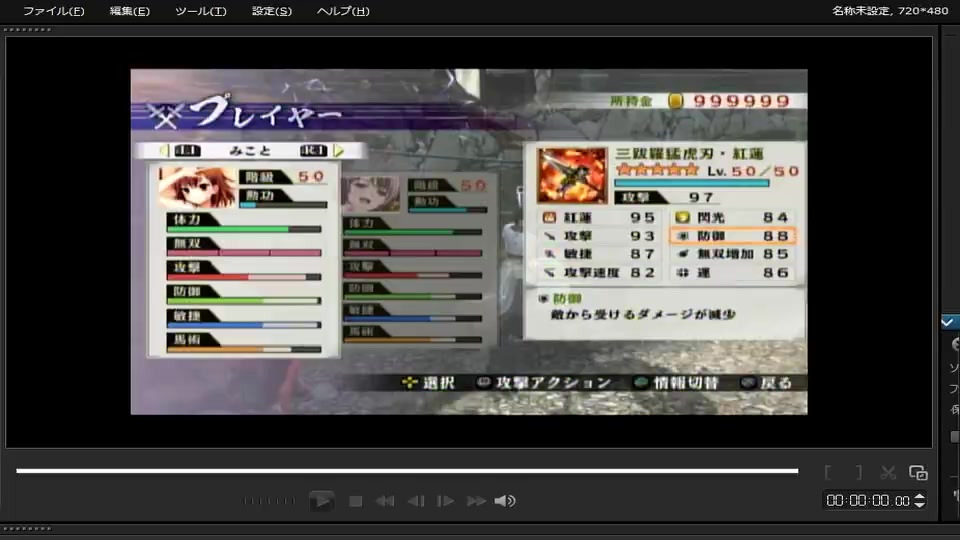Play the preview video
960x540 pixels.
[x=321, y=501]
